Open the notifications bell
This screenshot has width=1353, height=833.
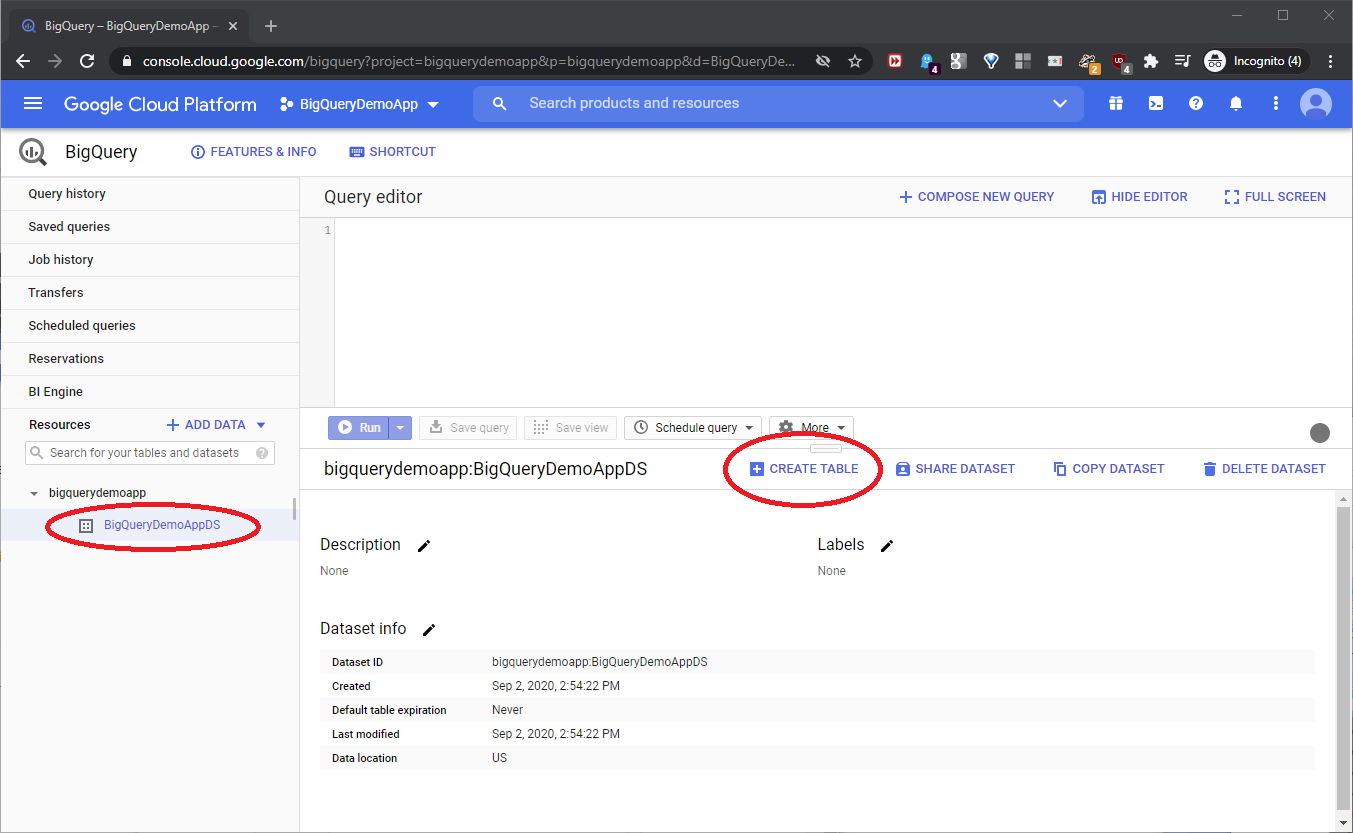(1236, 103)
